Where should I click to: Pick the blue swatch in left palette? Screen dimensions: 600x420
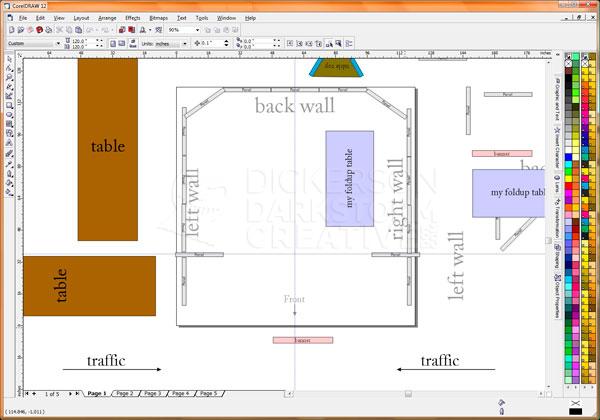(x=568, y=157)
